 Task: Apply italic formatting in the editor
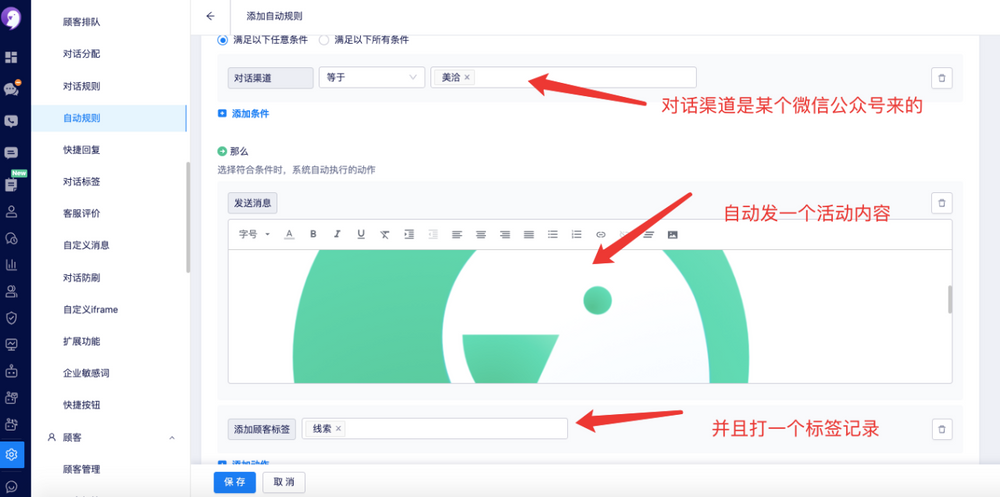pyautogui.click(x=337, y=234)
